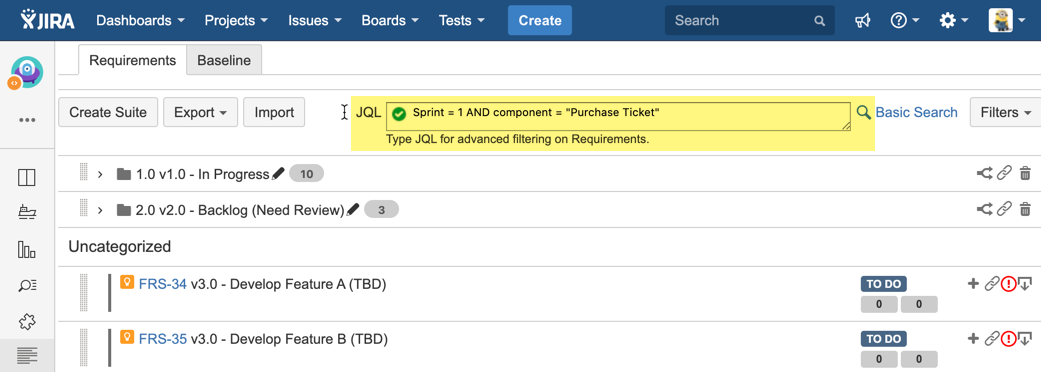Open the releases ship icon in sidebar
The width and height of the screenshot is (1041, 372).
point(27,213)
